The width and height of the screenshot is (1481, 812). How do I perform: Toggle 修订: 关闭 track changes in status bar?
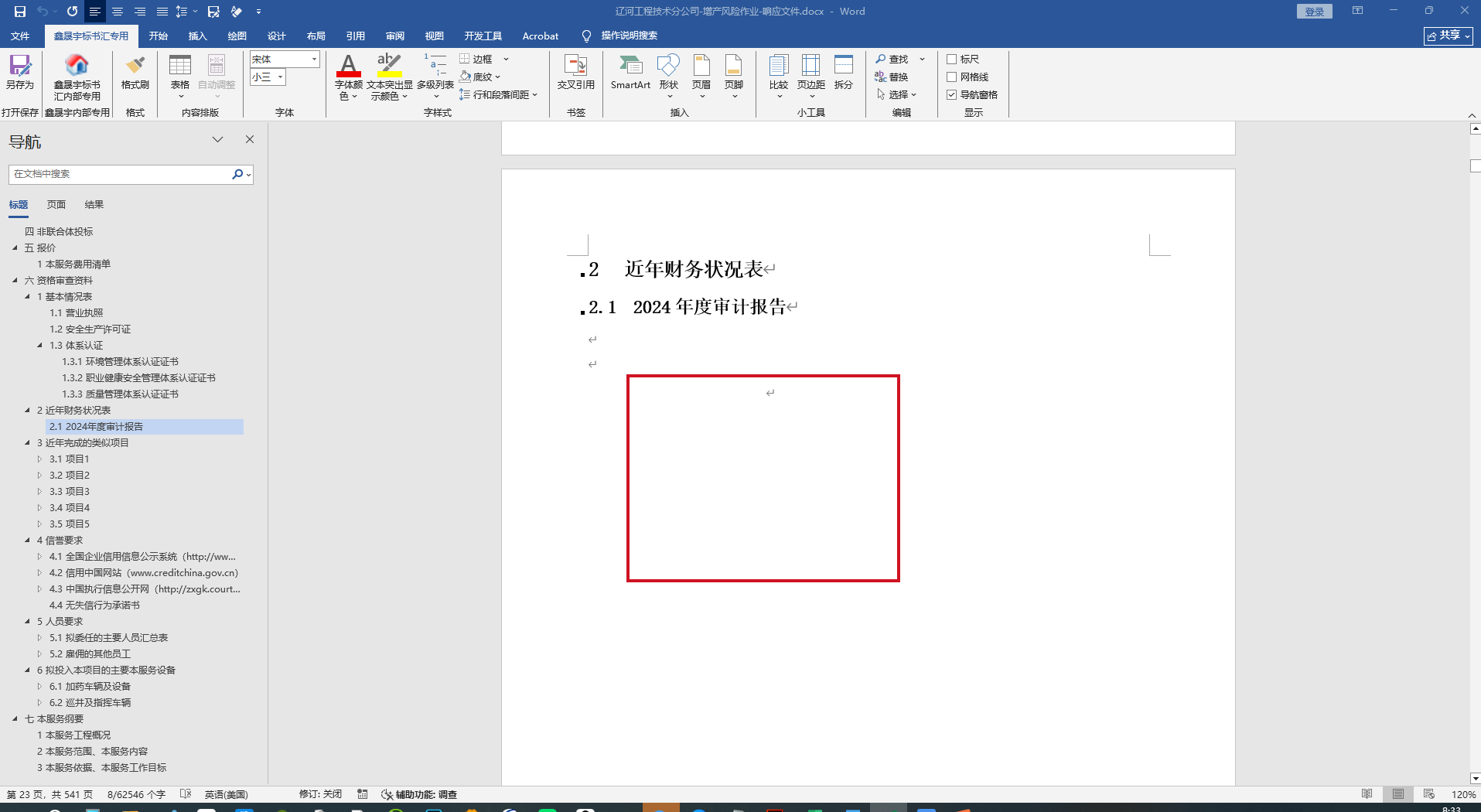pyautogui.click(x=320, y=794)
